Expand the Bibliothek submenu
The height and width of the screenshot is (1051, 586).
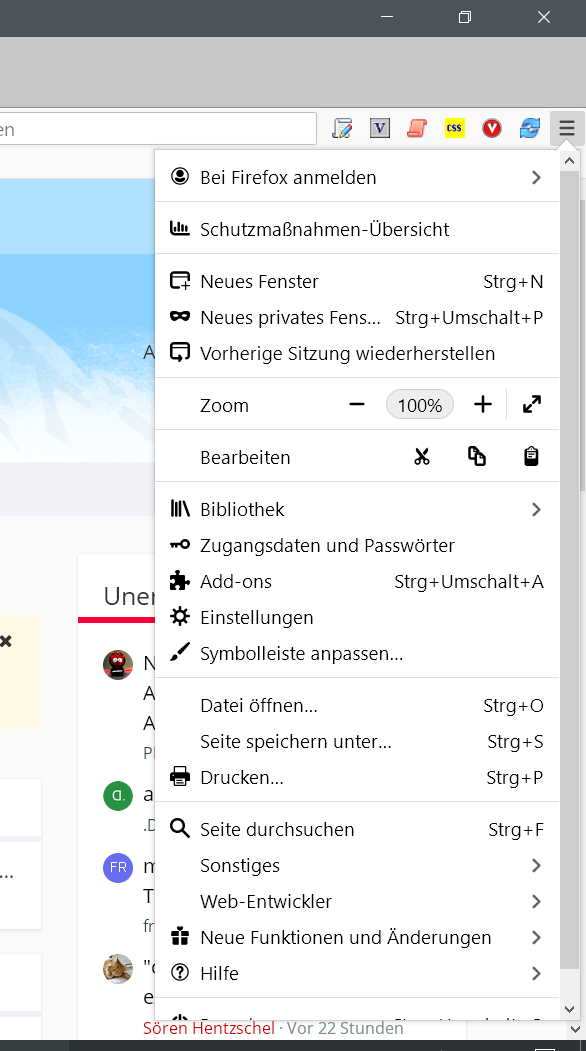[357, 509]
